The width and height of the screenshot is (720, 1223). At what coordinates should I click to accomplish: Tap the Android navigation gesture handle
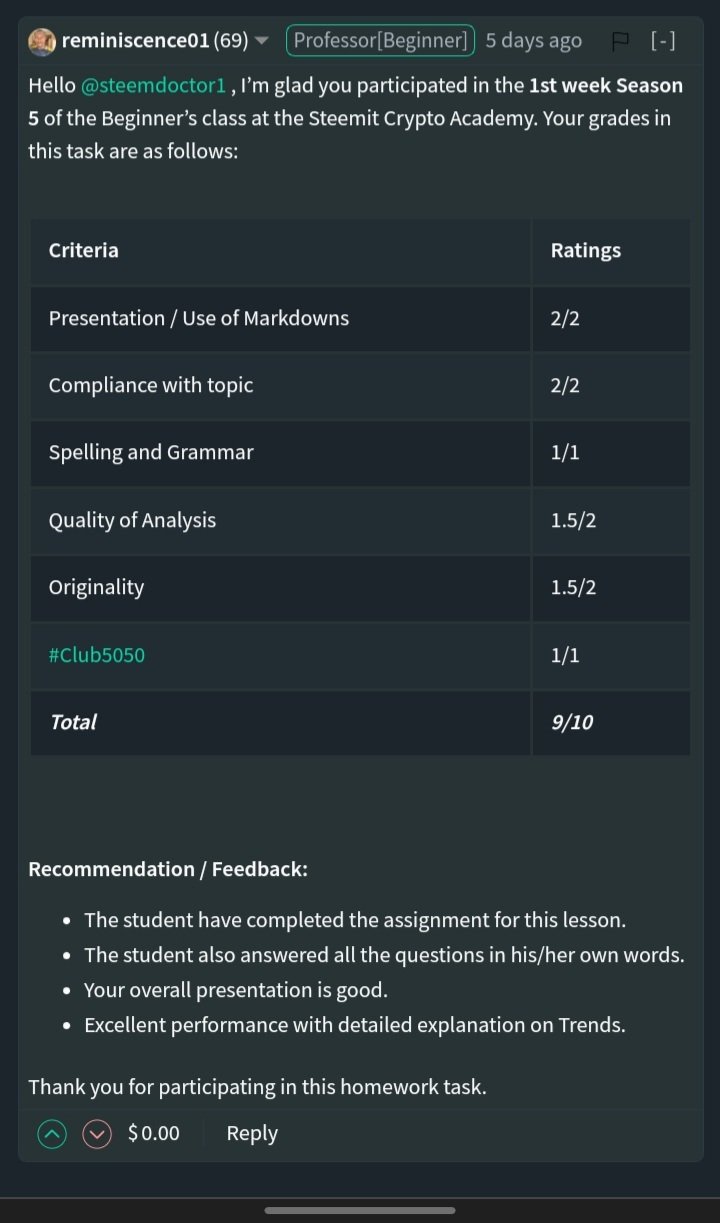(x=360, y=1210)
